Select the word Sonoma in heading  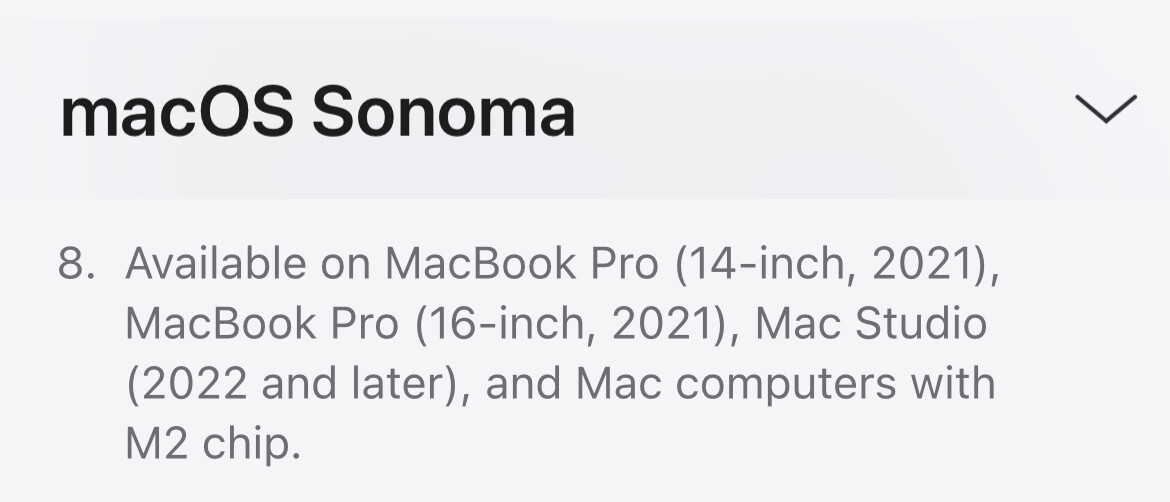(443, 112)
